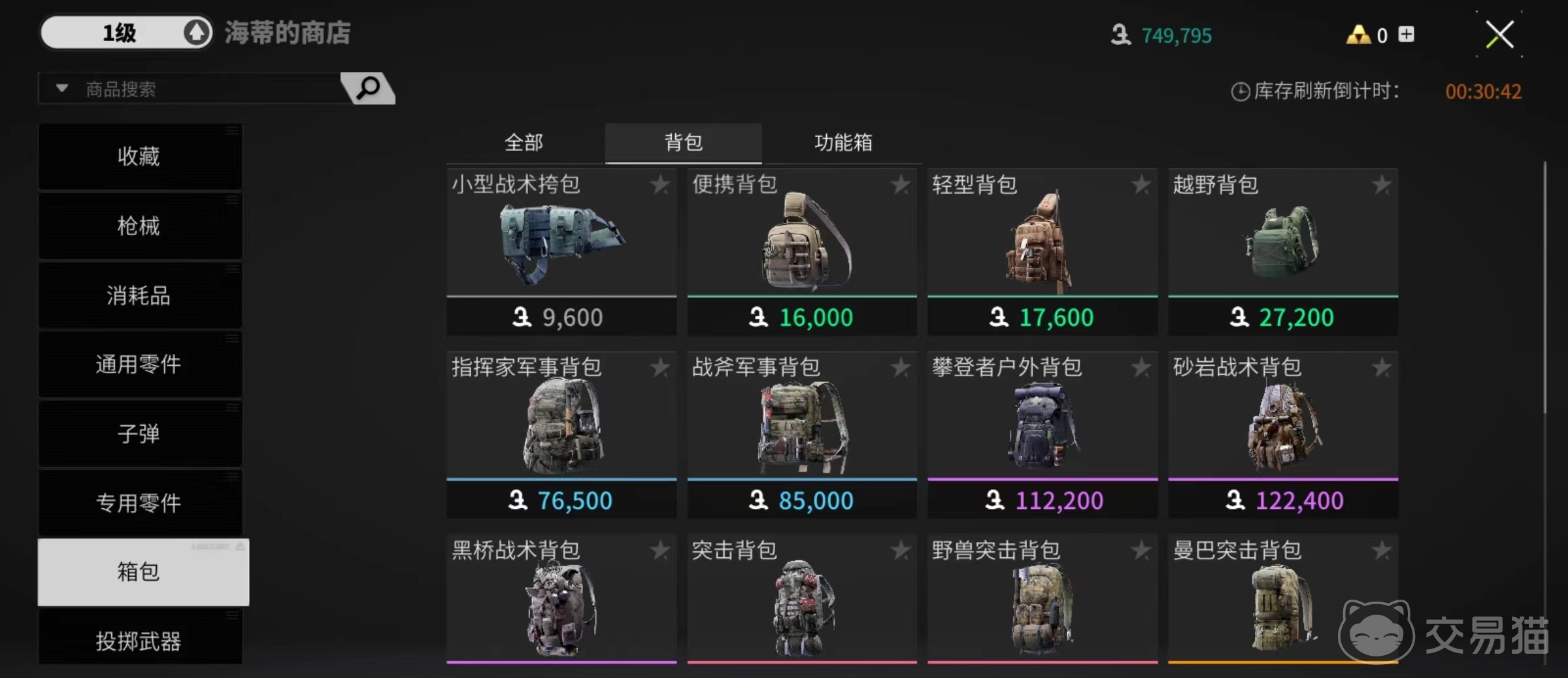Favorite the 小型战术挎包 with its star
The image size is (1568, 678).
click(660, 185)
